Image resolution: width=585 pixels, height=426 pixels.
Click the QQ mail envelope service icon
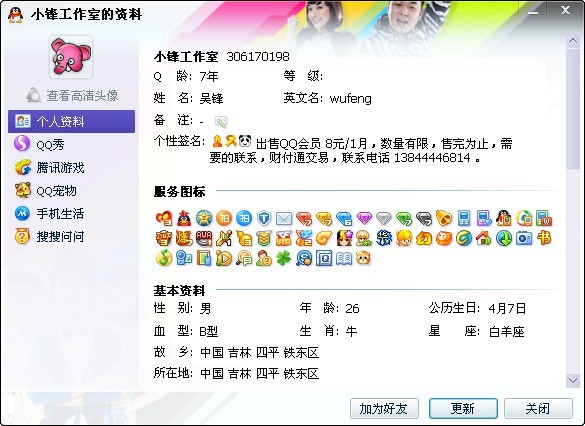coord(284,218)
